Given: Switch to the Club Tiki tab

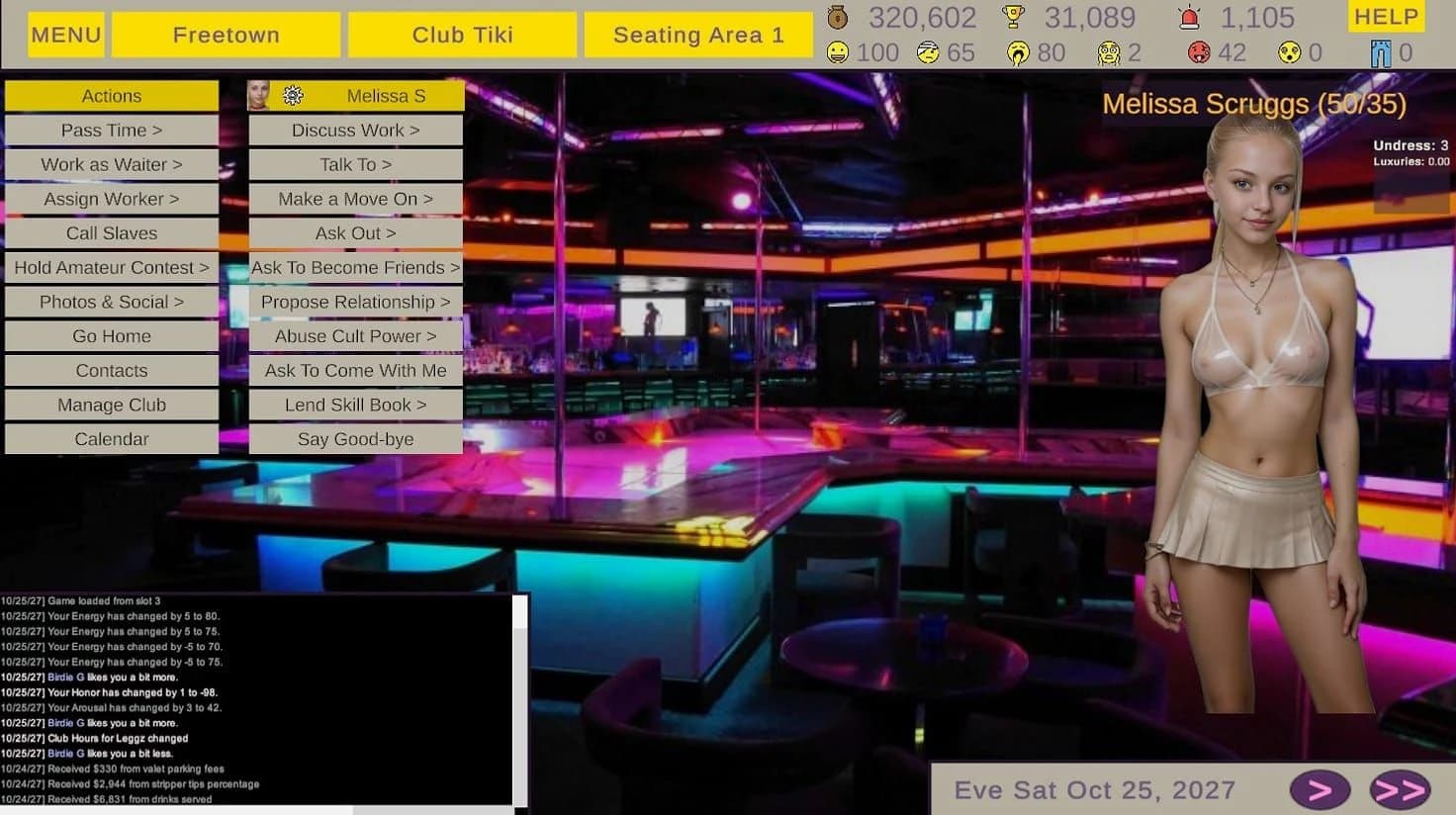Looking at the screenshot, I should click(x=462, y=34).
